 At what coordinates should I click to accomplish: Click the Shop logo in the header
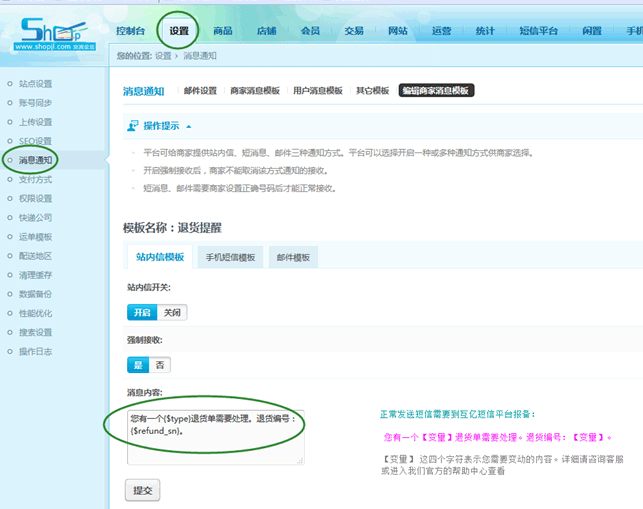(50, 30)
